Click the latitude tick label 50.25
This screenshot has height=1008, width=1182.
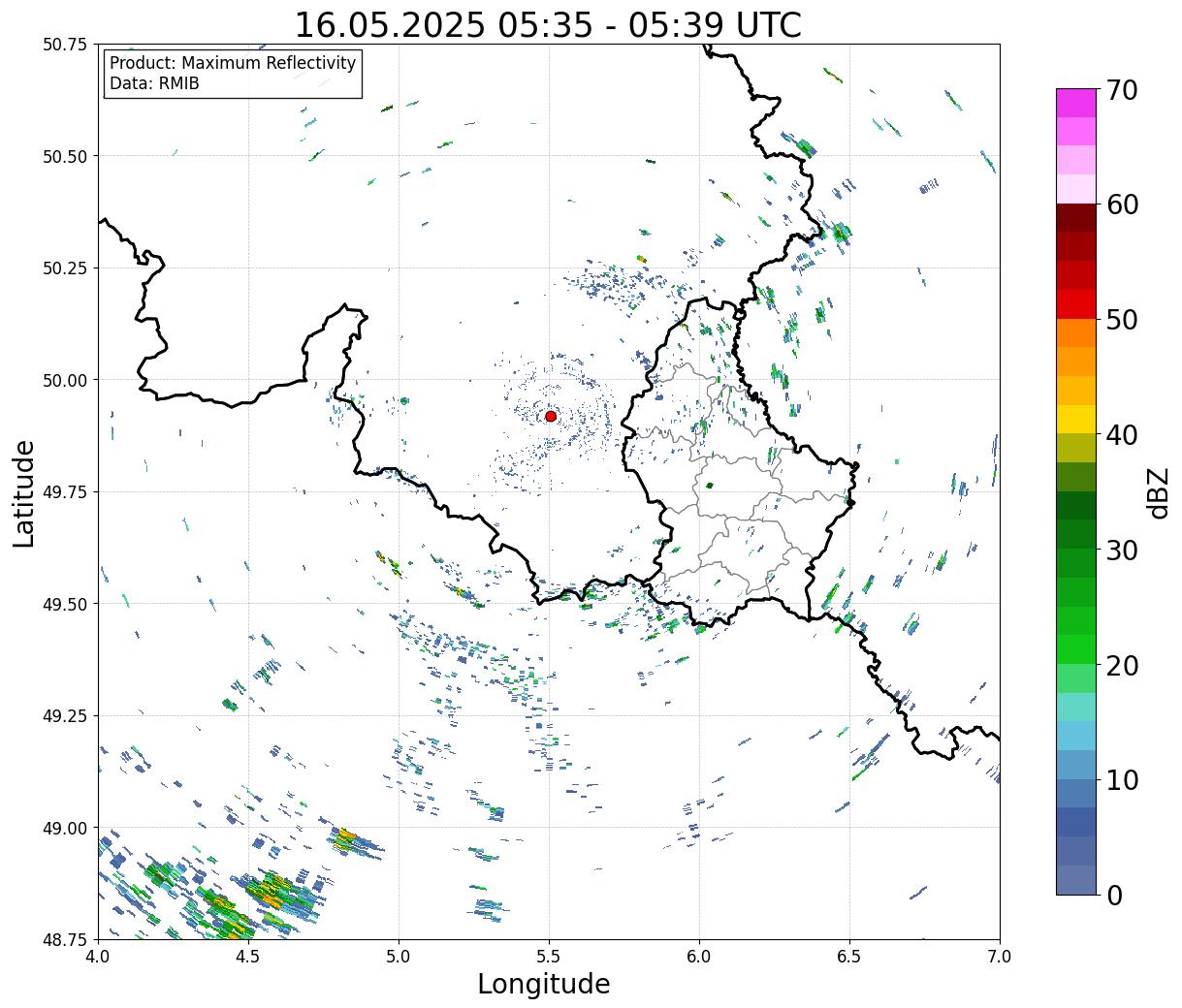click(65, 268)
